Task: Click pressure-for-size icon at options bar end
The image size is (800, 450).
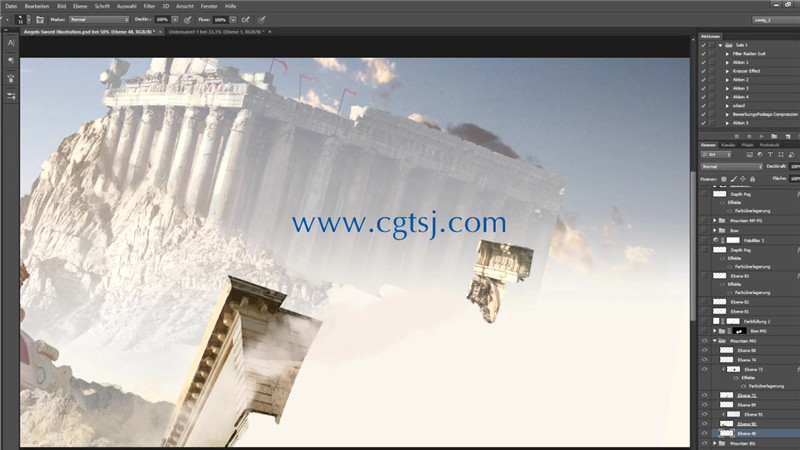Action: (262, 19)
